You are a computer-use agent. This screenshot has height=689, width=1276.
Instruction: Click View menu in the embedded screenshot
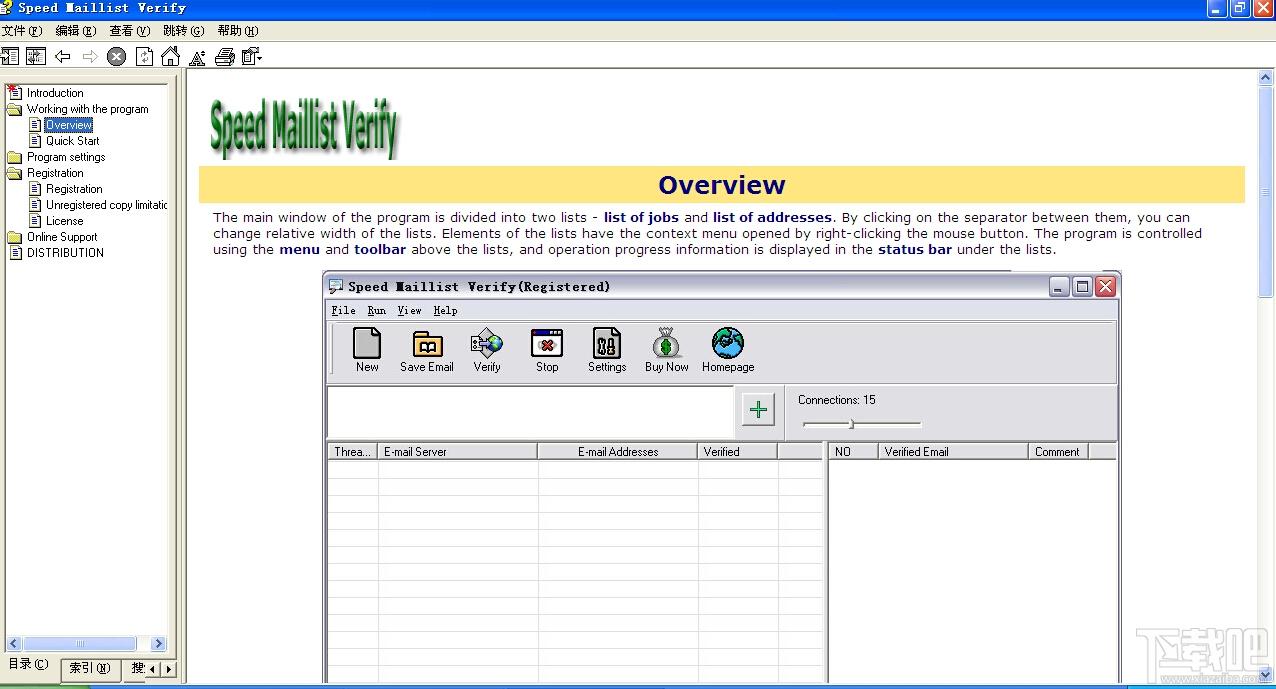[409, 310]
